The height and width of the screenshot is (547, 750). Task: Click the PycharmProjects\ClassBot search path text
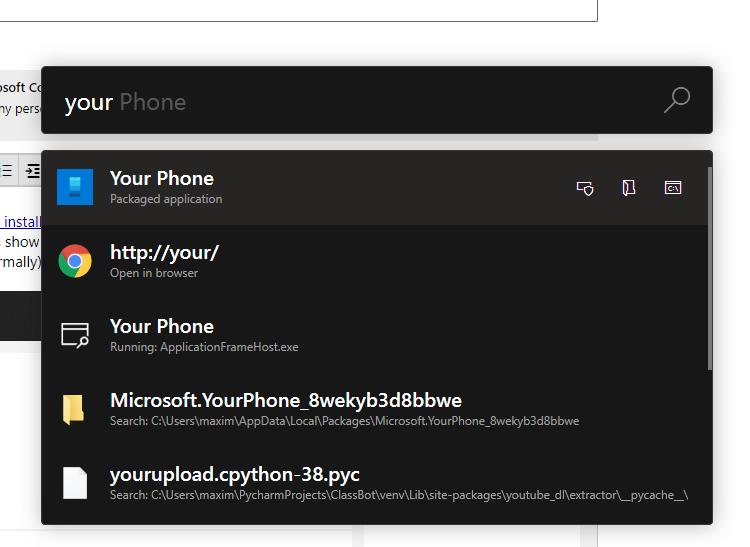[399, 495]
